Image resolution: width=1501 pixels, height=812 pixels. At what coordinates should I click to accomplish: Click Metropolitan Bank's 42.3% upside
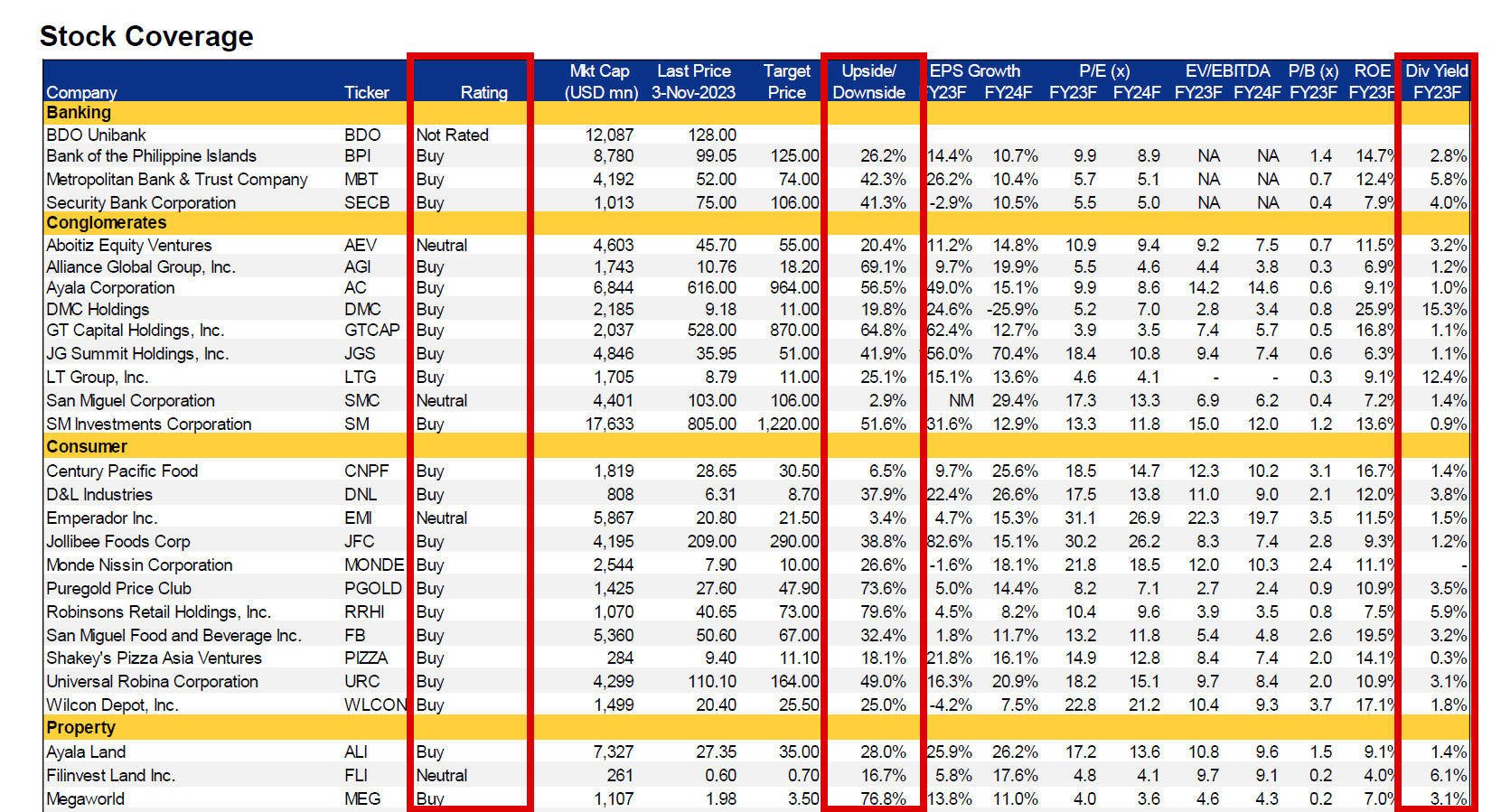pyautogui.click(x=883, y=180)
